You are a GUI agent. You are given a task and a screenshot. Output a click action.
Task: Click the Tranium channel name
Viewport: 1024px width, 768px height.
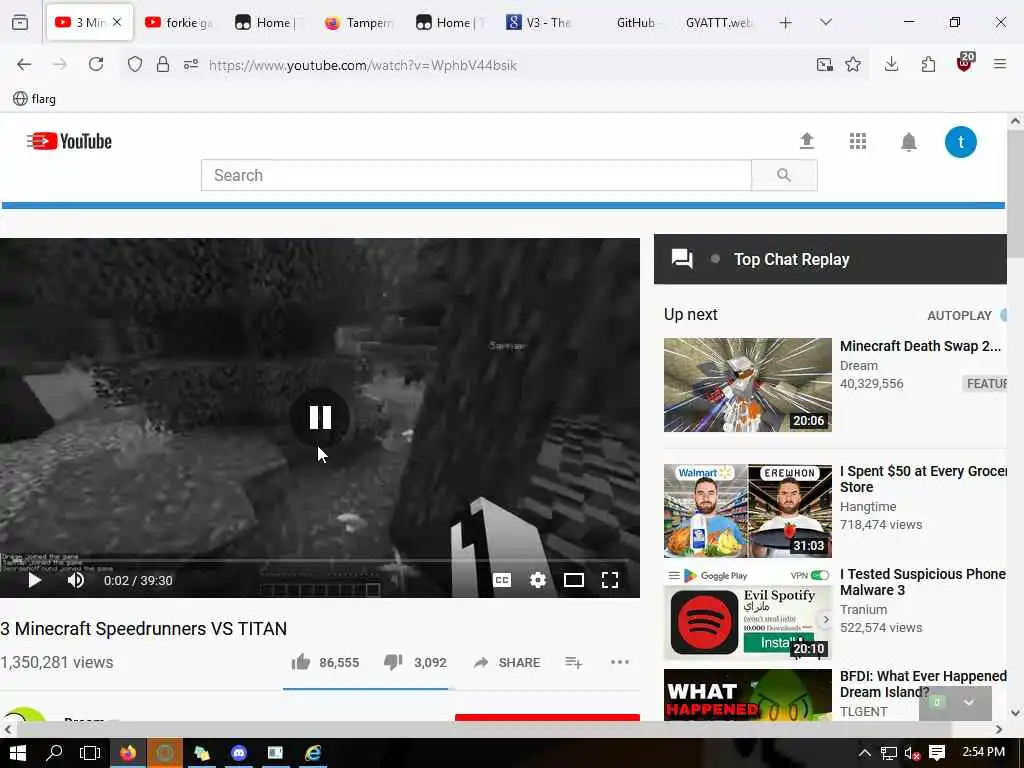click(863, 609)
